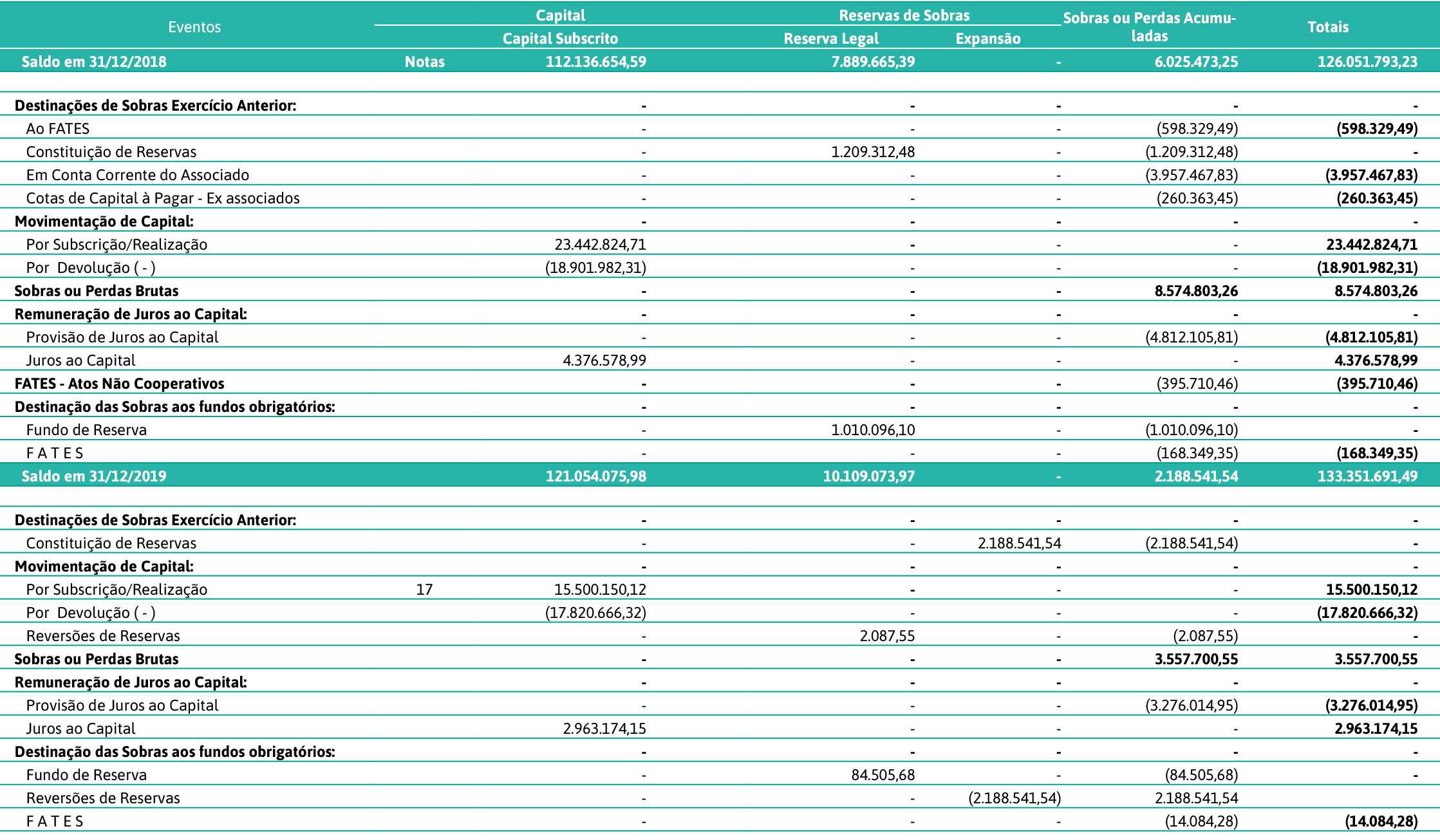Click the Expansão column header
This screenshot has height=840, width=1440.
[x=987, y=39]
